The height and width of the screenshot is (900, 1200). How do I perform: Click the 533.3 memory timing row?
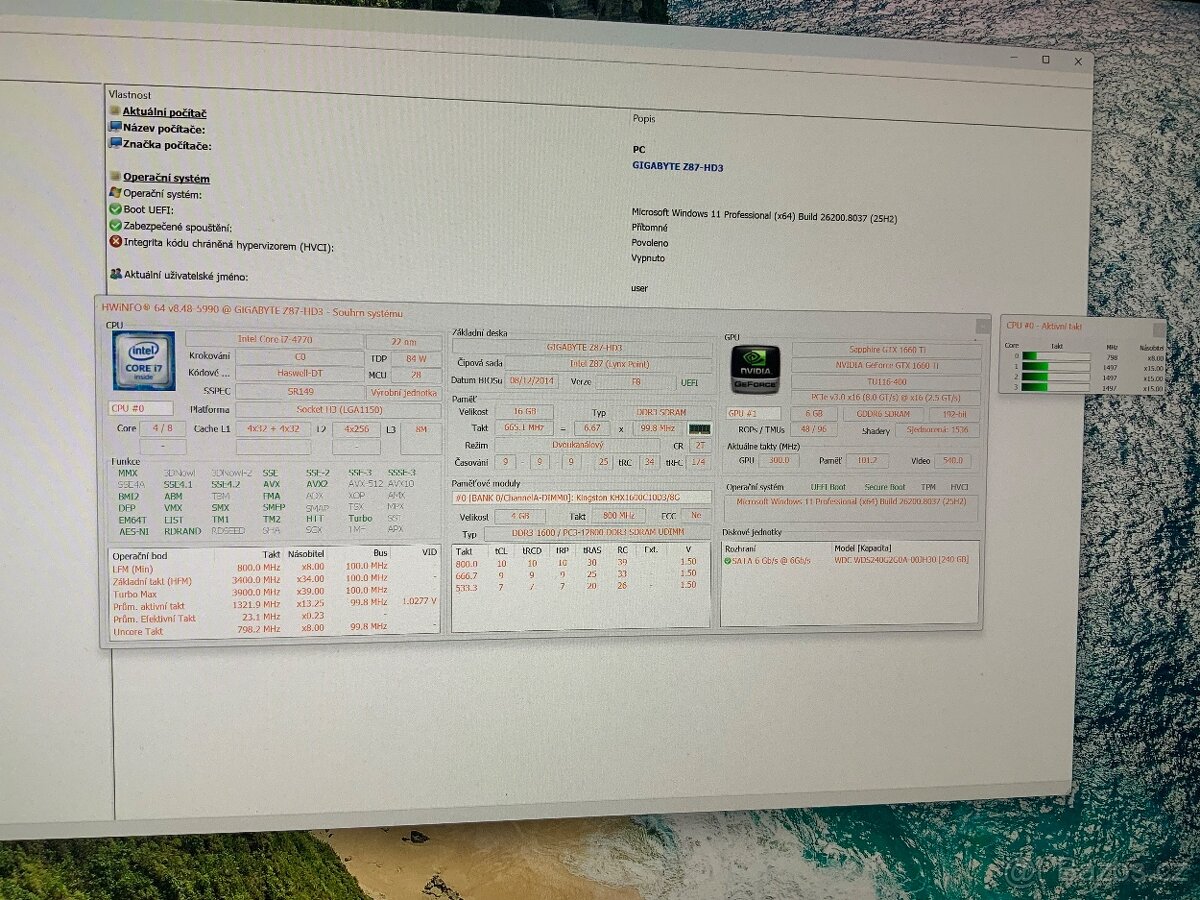pos(580,586)
